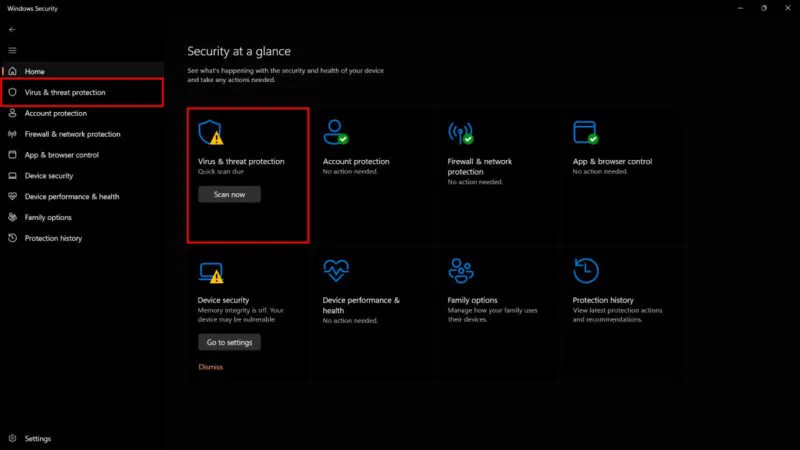
Task: Click the 'Quick scan due' status text
Action: click(220, 171)
